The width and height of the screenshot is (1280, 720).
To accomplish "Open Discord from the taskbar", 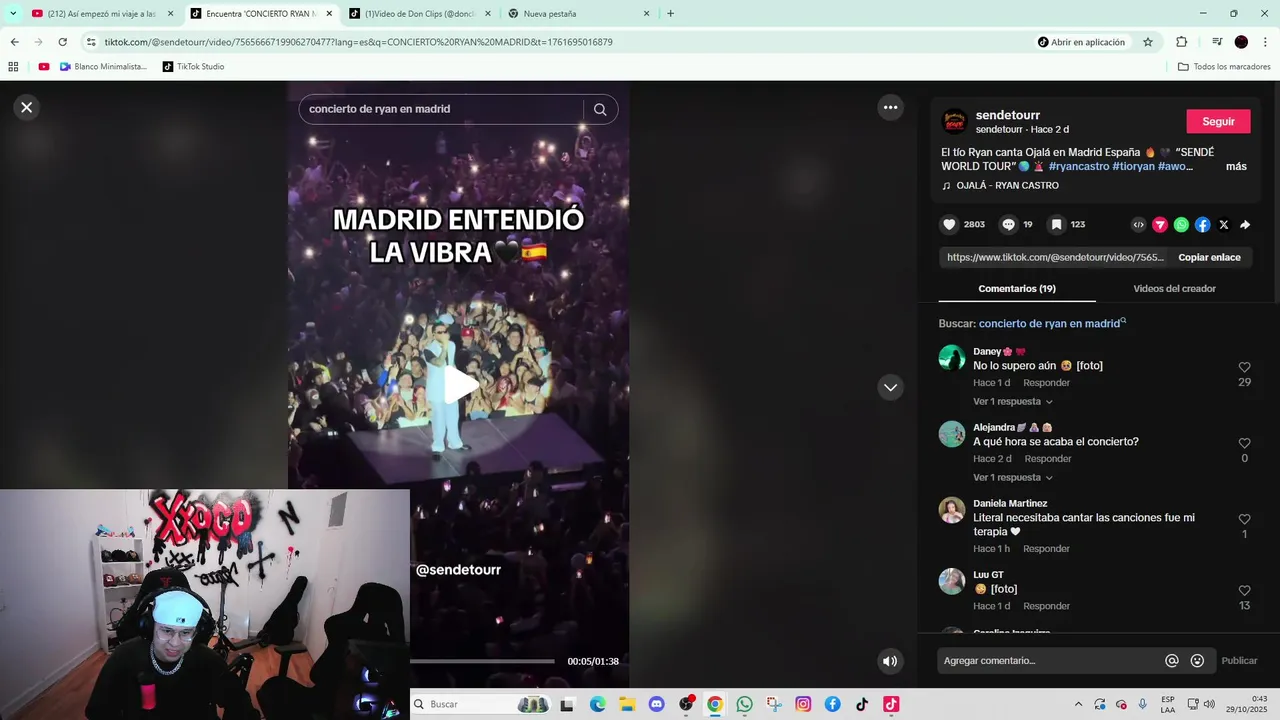I will pyautogui.click(x=656, y=704).
